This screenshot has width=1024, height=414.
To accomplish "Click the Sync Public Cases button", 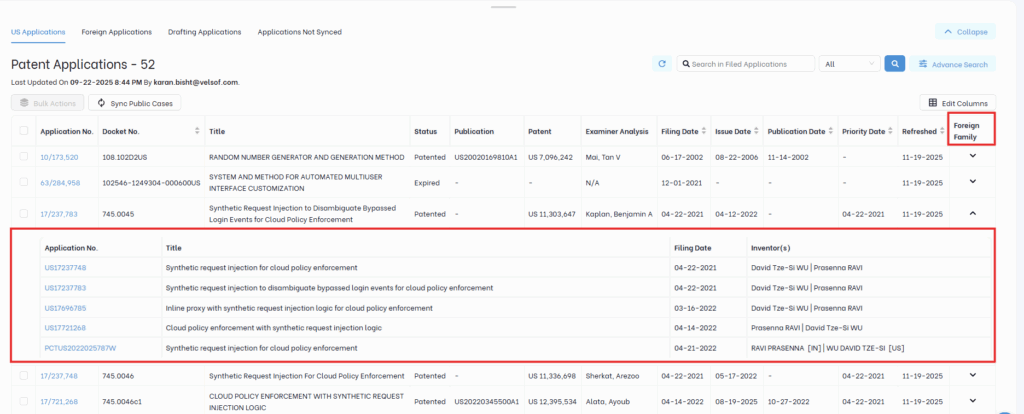I will pyautogui.click(x=135, y=103).
